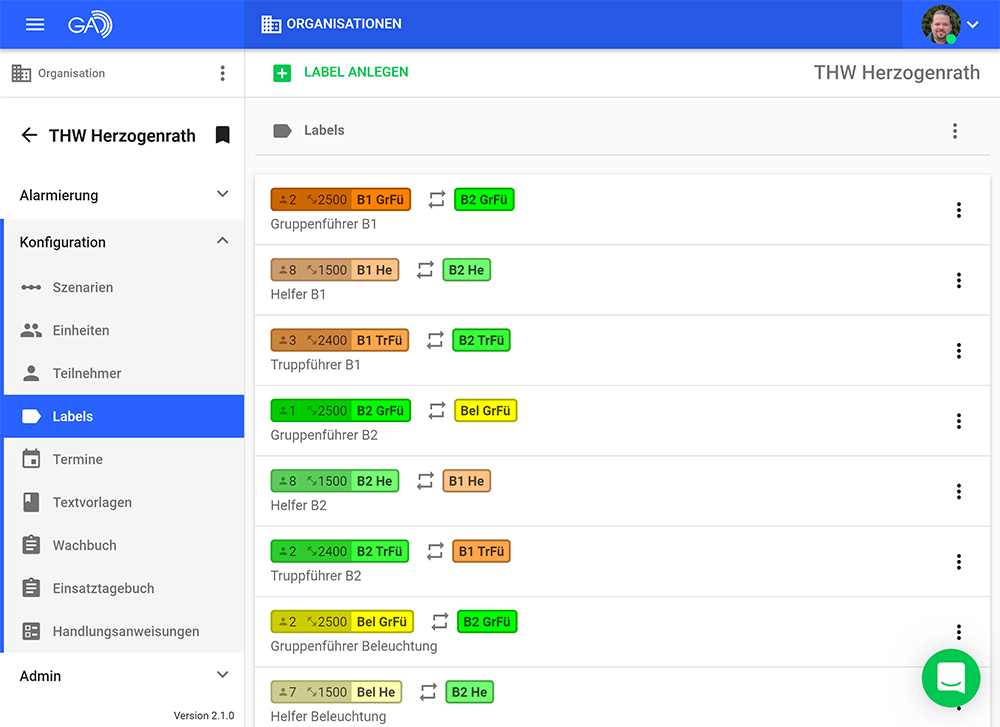The width and height of the screenshot is (1000, 727).
Task: Open Organisation sidebar three-dot menu
Action: point(222,73)
